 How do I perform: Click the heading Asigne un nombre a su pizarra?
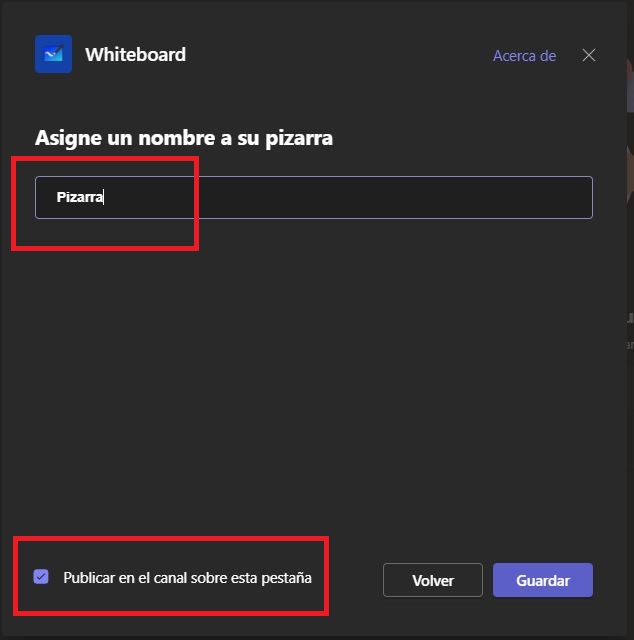(184, 138)
